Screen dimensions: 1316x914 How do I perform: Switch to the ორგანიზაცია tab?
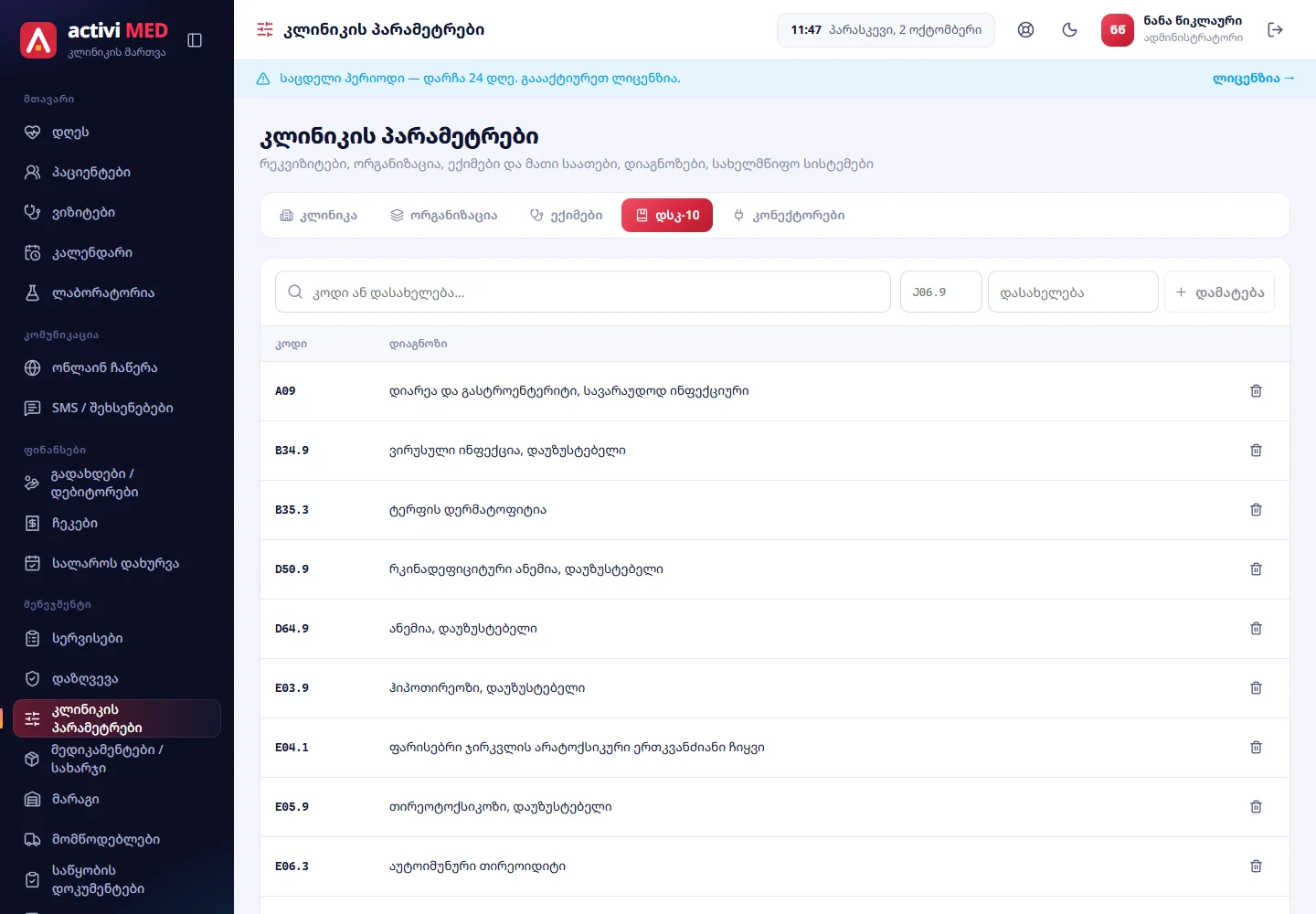tap(444, 216)
